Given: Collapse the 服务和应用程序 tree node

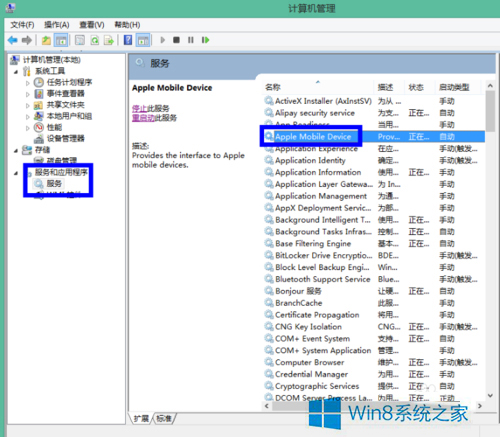Looking at the screenshot, I should tap(16, 173).
